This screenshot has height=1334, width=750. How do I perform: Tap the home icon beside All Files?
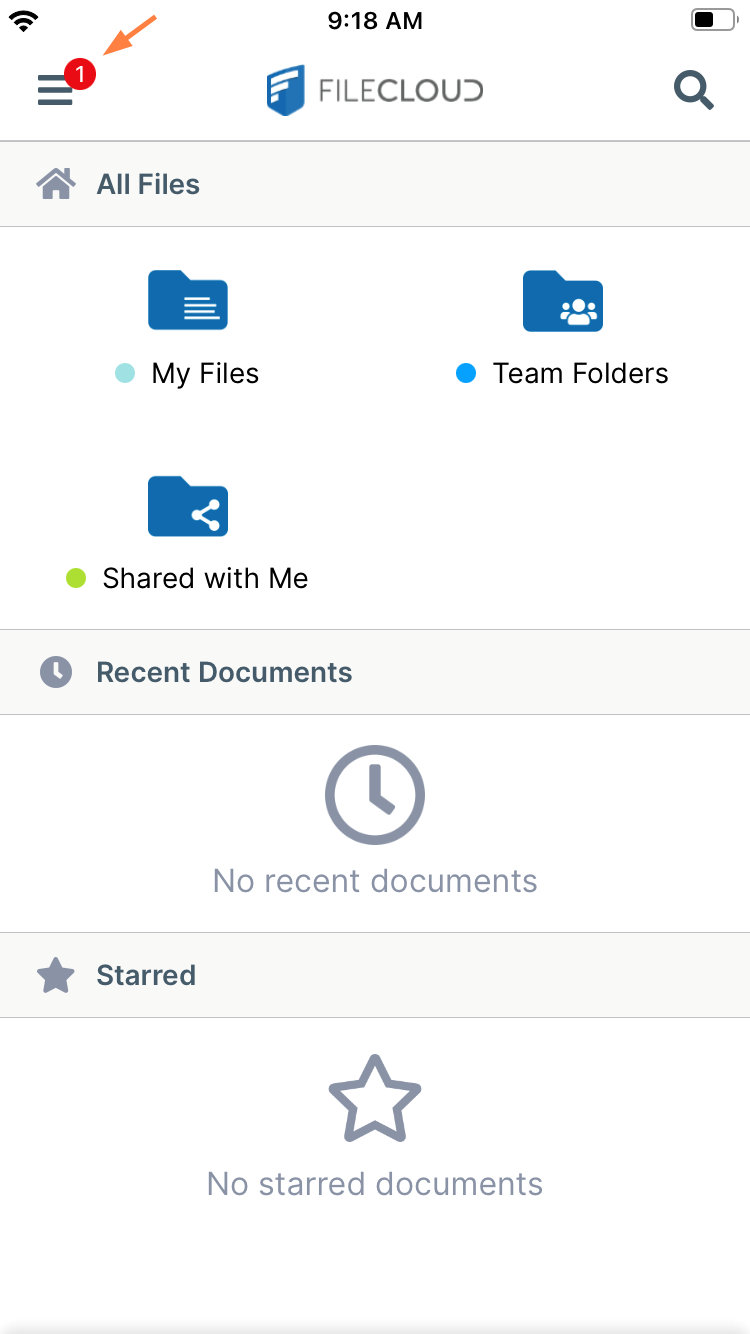coord(56,184)
